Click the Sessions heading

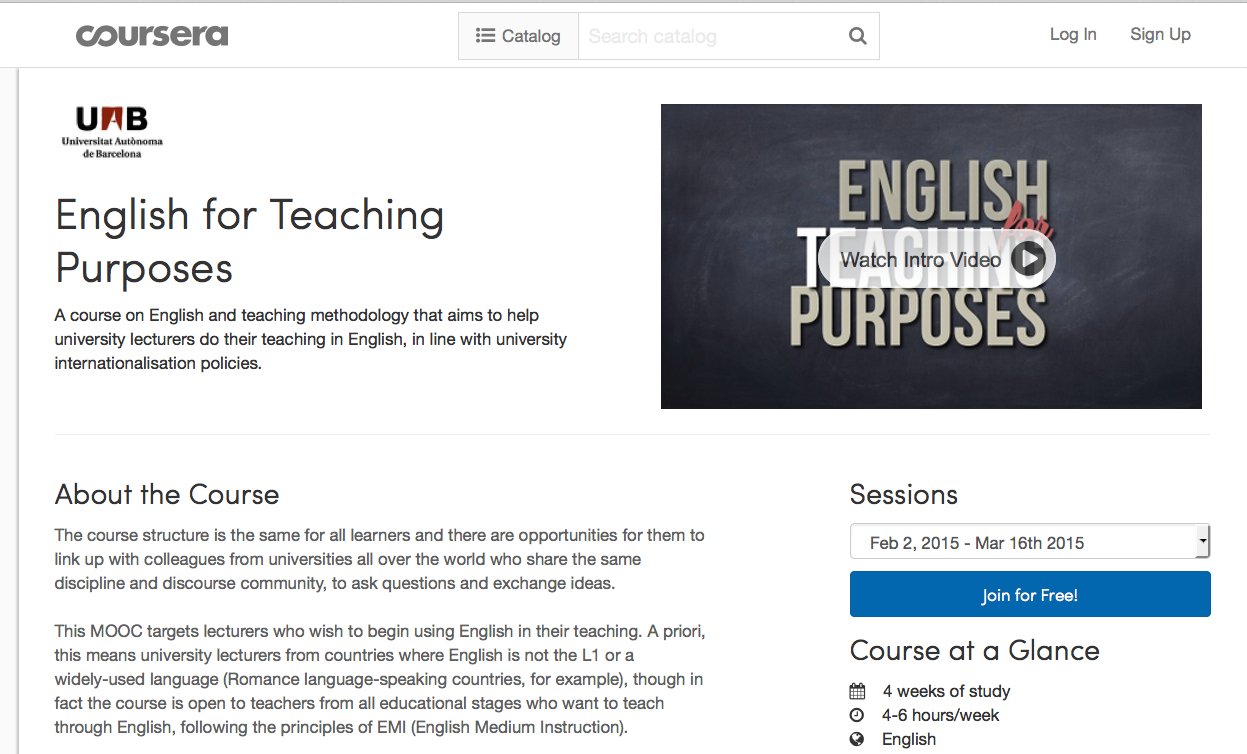click(904, 494)
